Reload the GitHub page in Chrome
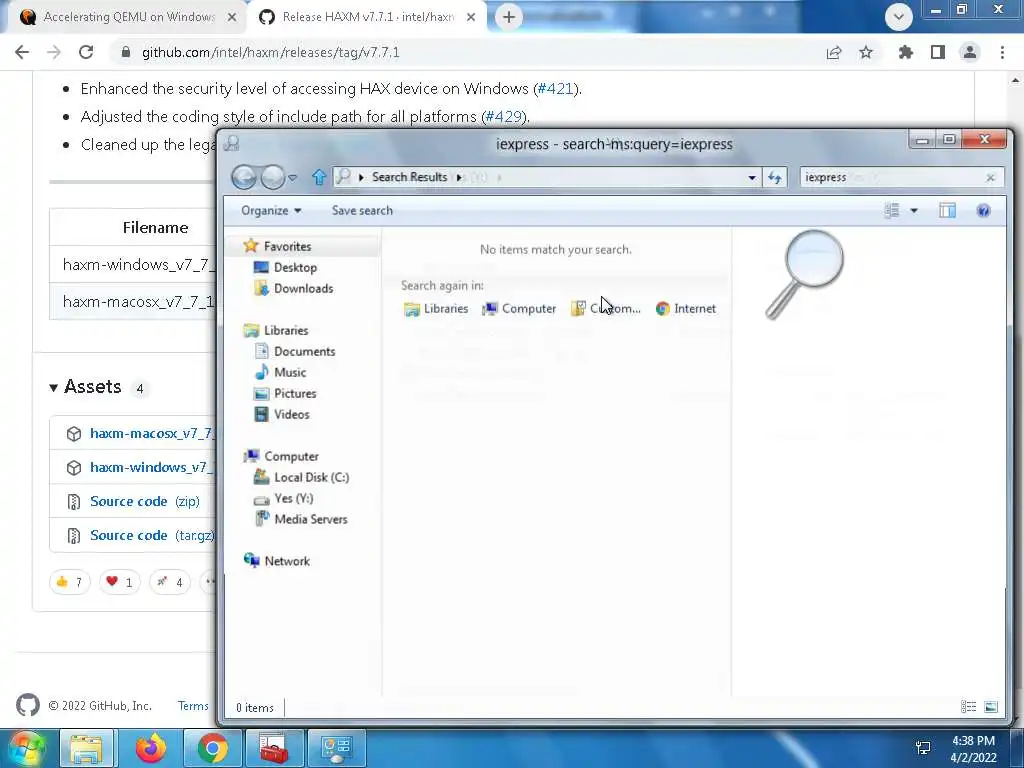 coord(86,52)
